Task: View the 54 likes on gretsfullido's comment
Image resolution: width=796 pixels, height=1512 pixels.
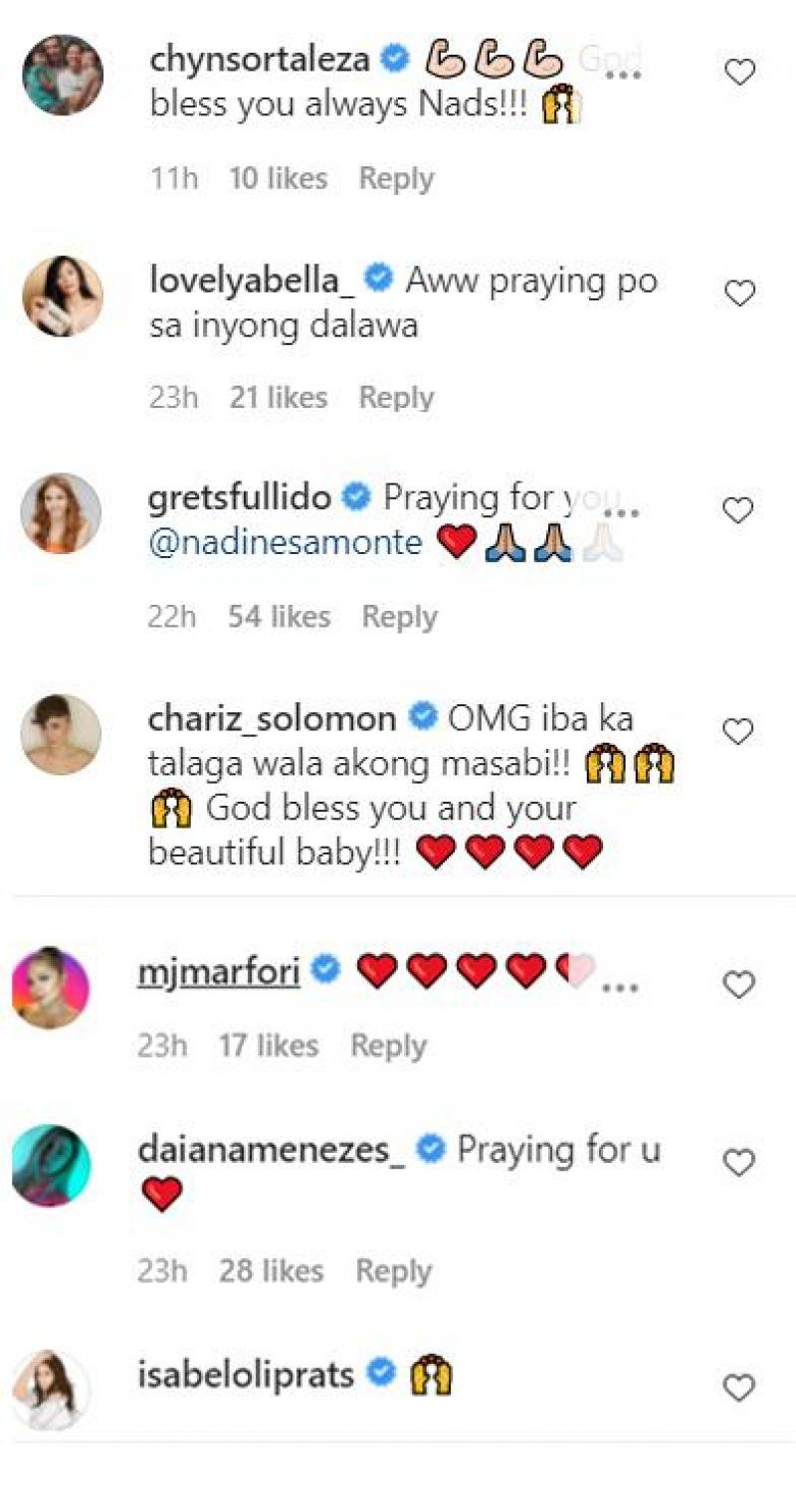Action: click(279, 617)
